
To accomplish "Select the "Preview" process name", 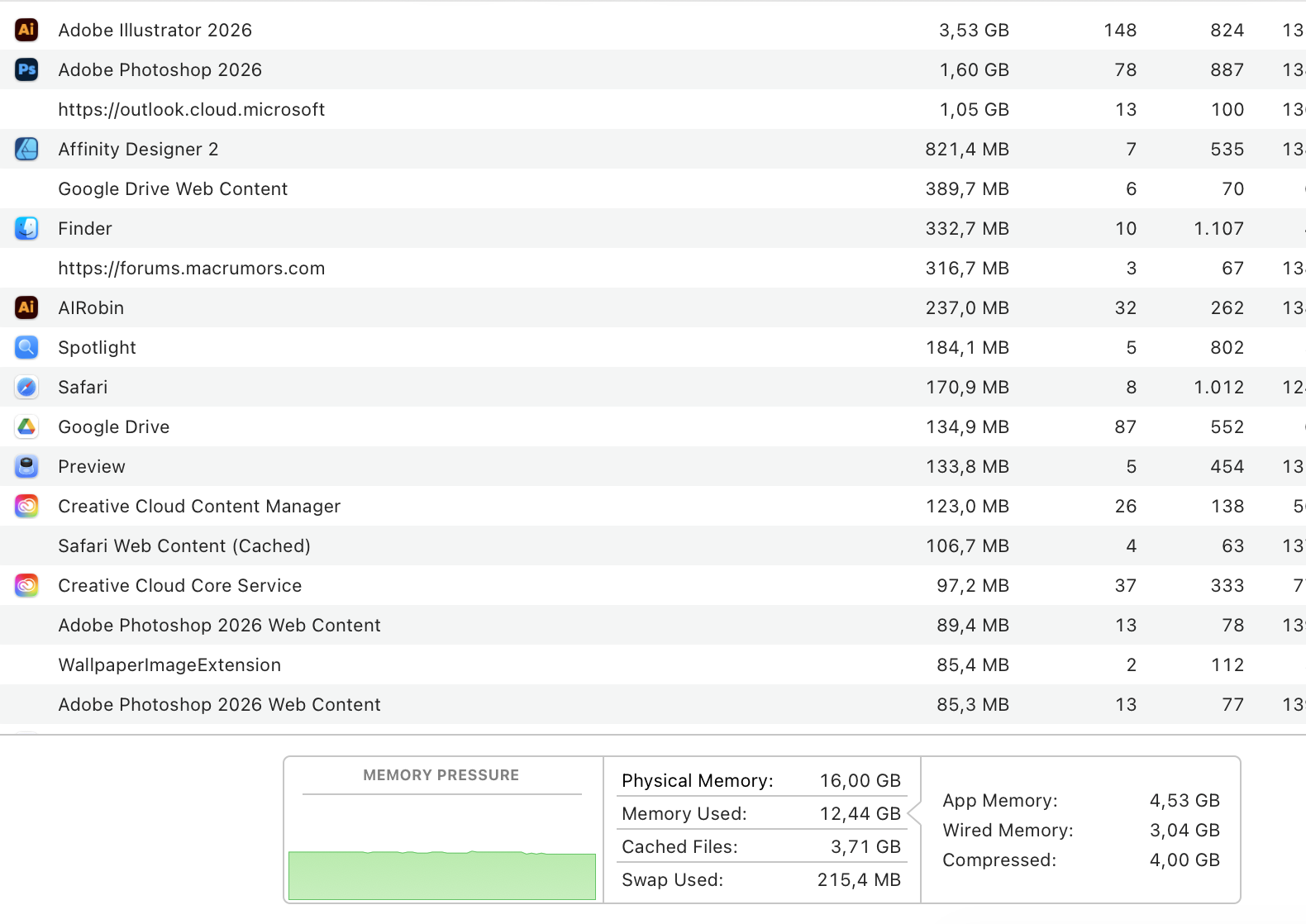I will (x=92, y=466).
